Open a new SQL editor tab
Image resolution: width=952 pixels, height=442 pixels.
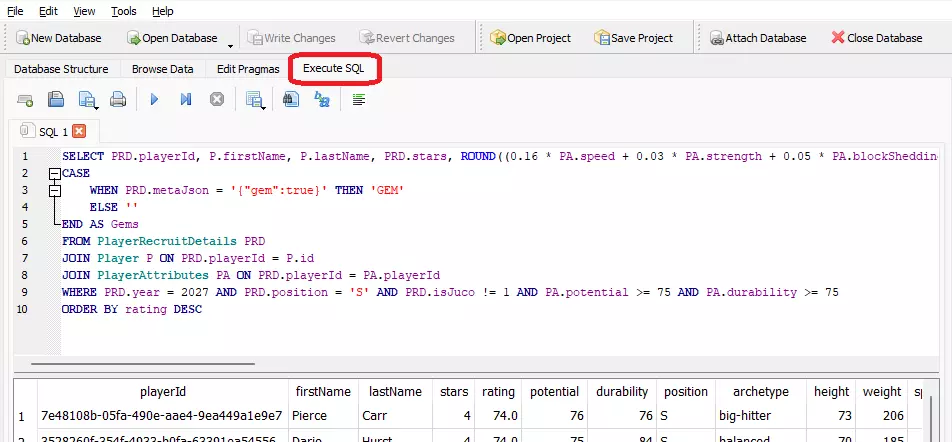point(25,99)
